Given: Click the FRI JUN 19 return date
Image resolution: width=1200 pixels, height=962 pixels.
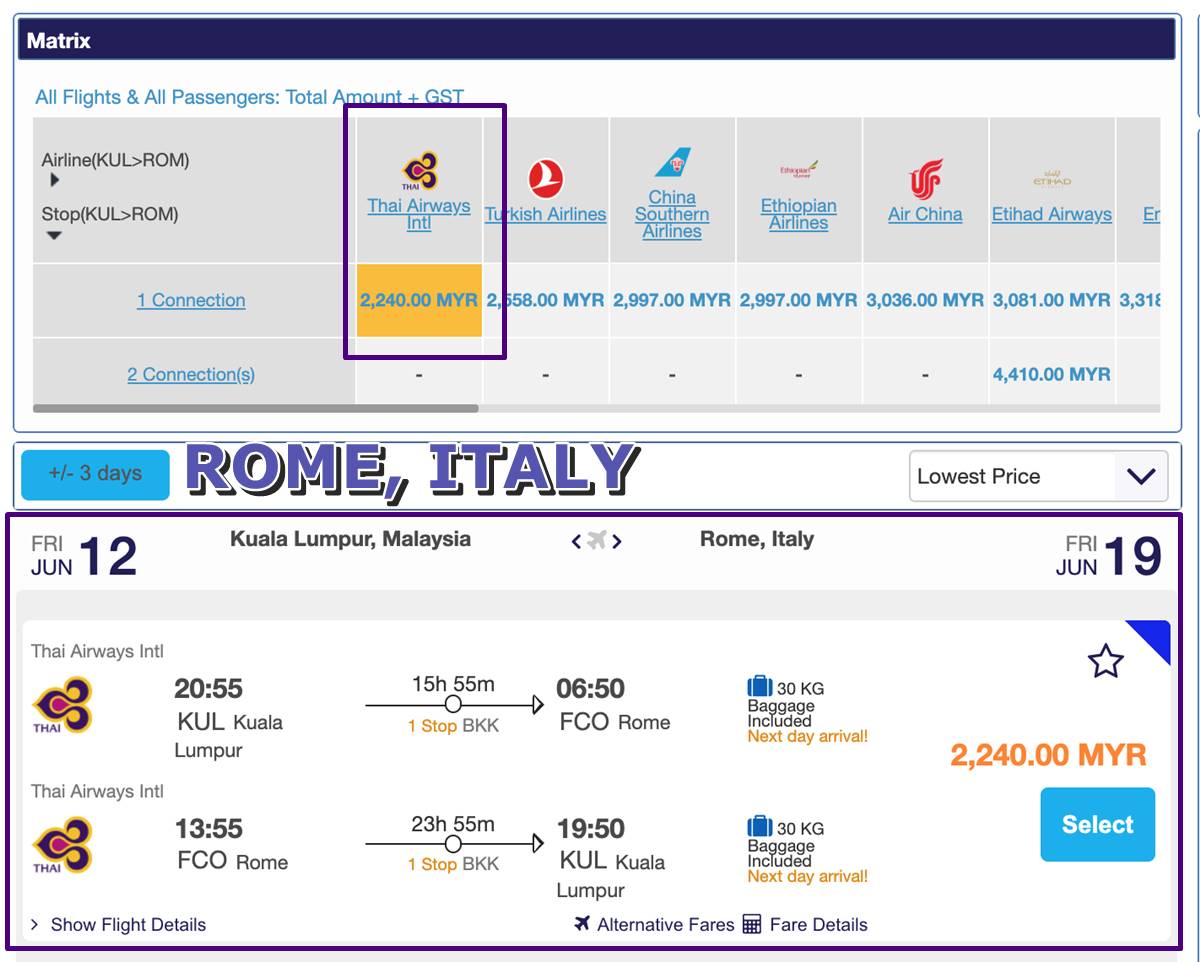Looking at the screenshot, I should pyautogui.click(x=1109, y=556).
